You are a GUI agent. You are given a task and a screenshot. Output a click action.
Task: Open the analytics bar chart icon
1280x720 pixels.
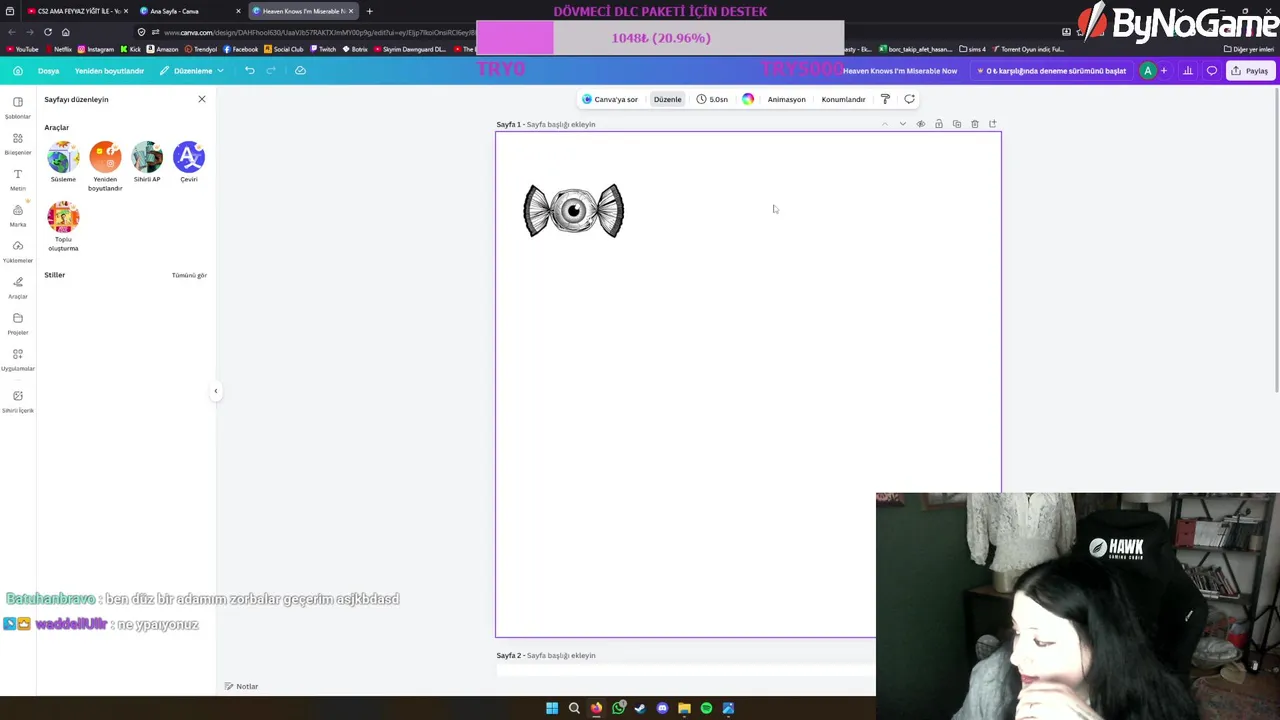(1188, 71)
